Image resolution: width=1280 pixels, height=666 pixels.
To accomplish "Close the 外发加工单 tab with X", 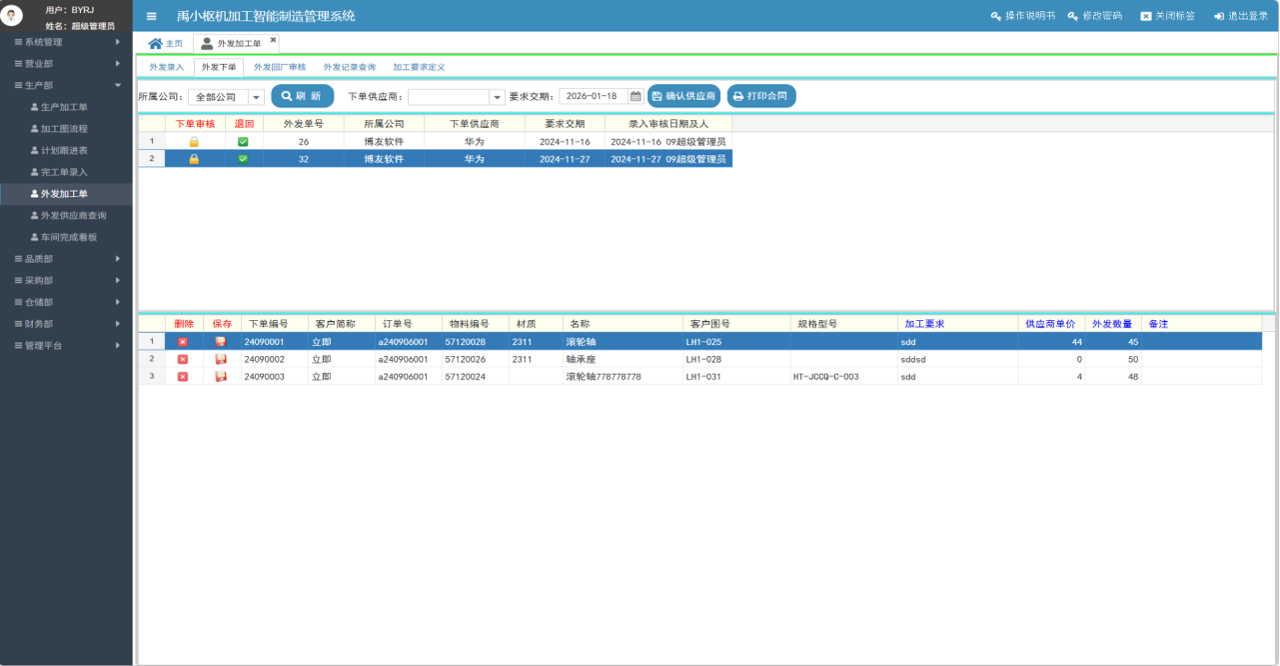I will (x=273, y=40).
